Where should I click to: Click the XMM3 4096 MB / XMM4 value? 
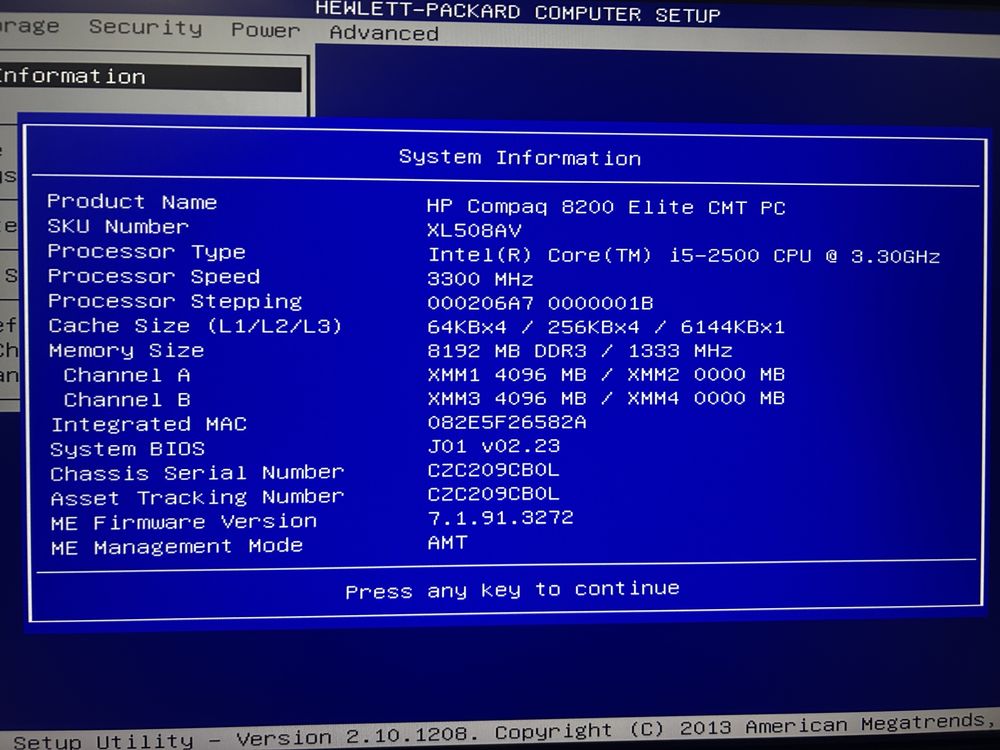pyautogui.click(x=606, y=398)
